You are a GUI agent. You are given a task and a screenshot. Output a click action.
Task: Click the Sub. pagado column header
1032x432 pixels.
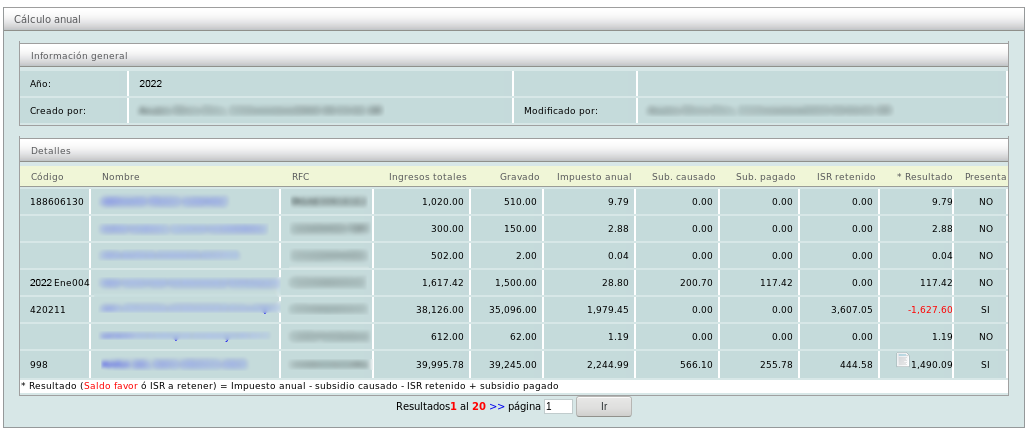765,177
